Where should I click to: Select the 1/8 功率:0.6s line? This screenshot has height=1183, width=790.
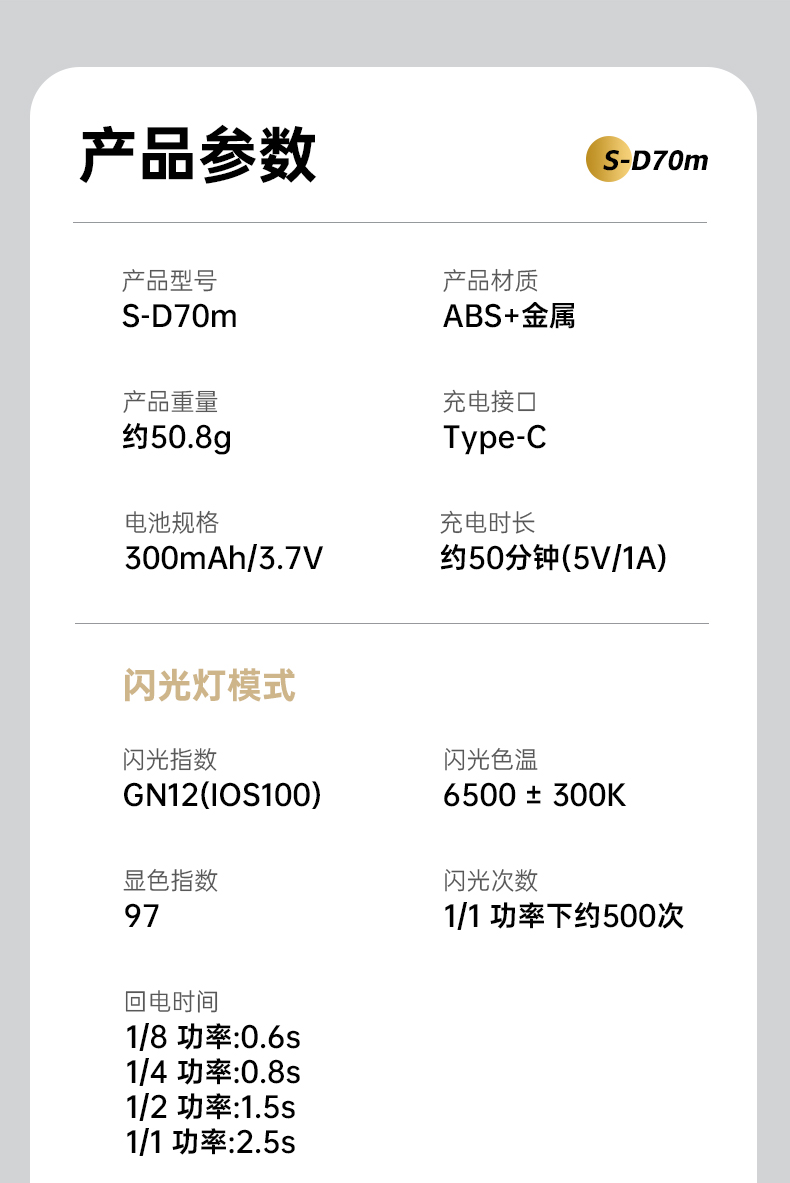(212, 1037)
